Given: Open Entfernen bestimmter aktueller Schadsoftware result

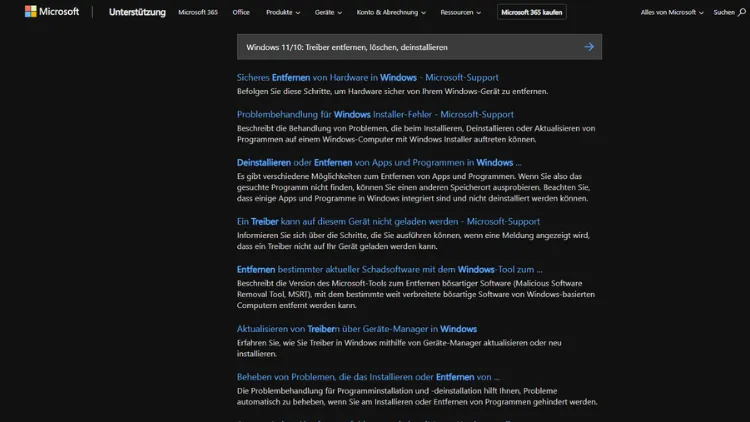Looking at the screenshot, I should tap(389, 269).
